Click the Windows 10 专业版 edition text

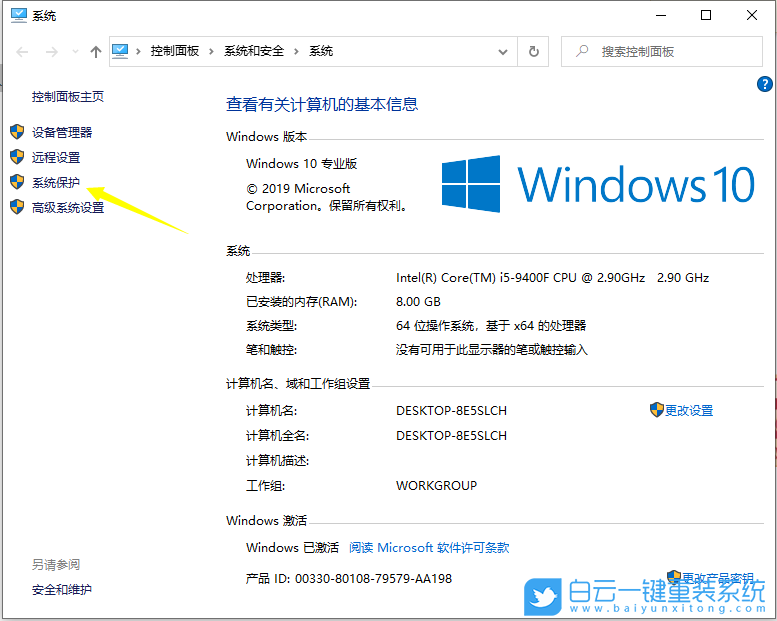pos(301,164)
